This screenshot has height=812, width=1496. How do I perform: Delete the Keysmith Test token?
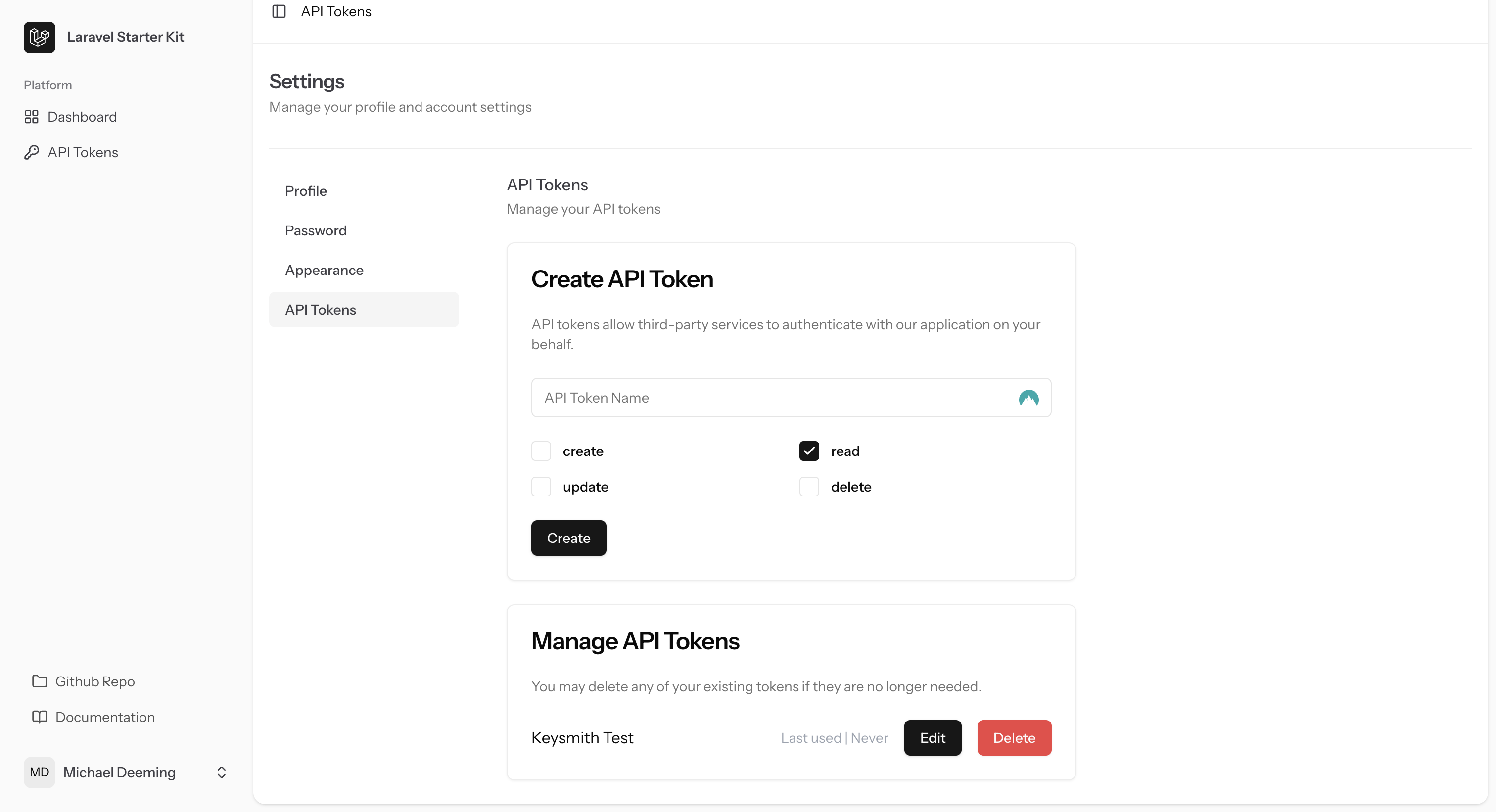click(1013, 738)
